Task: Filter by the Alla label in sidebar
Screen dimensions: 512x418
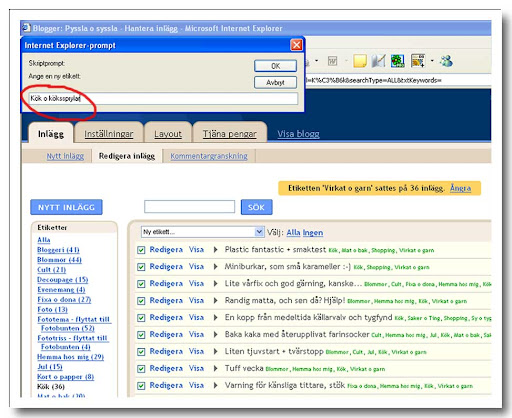Action: click(x=44, y=240)
